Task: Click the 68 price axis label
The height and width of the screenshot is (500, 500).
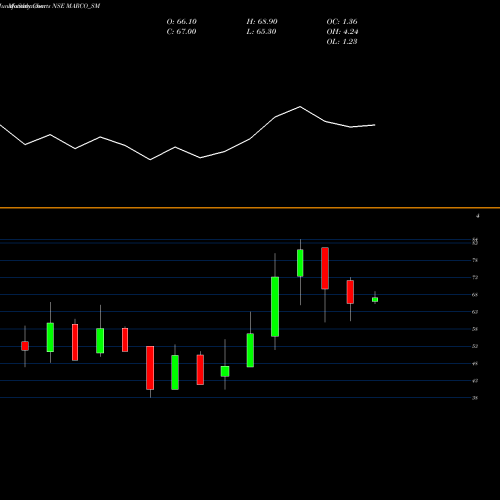Action: coord(475,295)
